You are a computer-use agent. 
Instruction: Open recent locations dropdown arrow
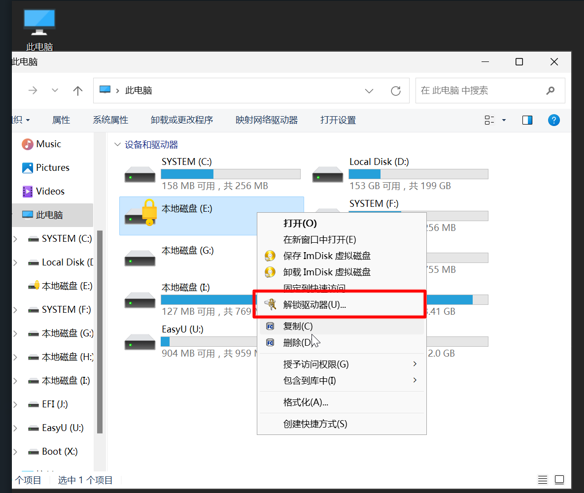(55, 90)
